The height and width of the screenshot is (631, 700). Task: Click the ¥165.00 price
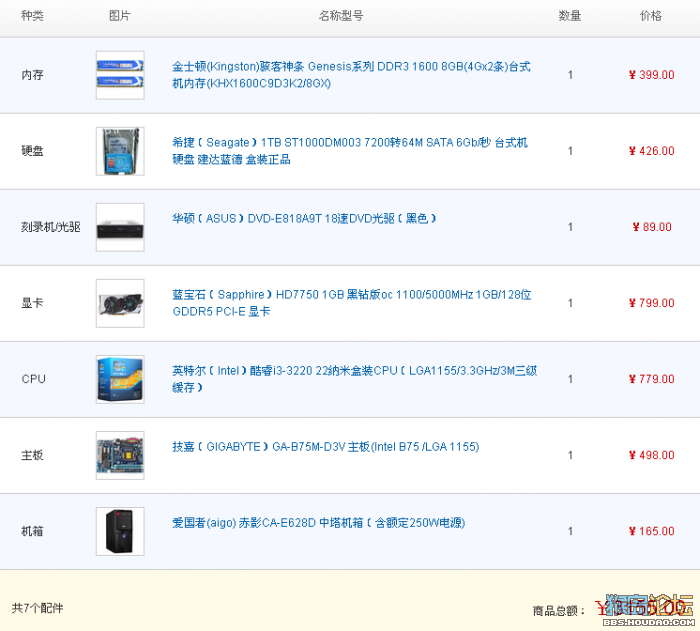[651, 531]
